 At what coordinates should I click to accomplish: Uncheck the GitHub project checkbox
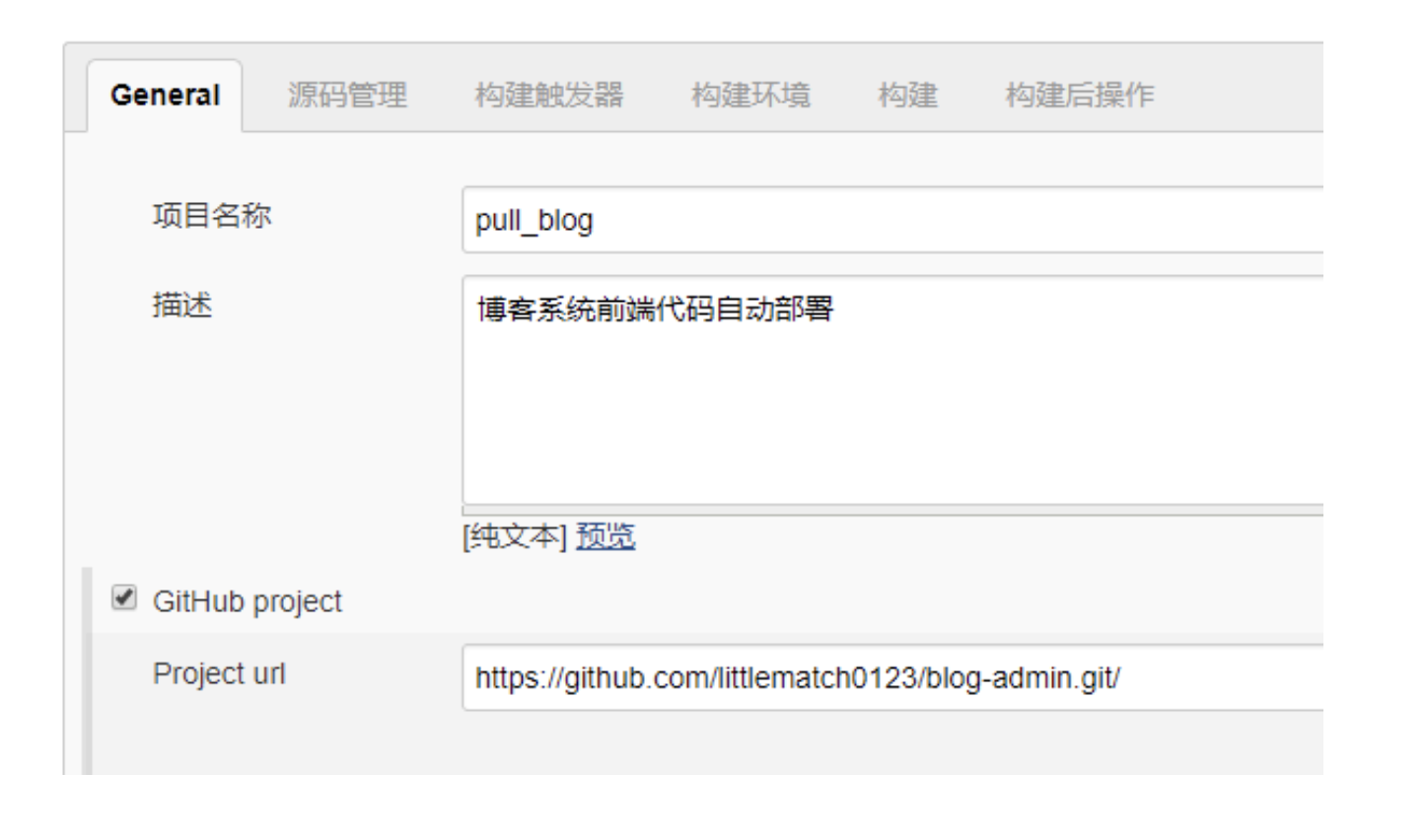pyautogui.click(x=124, y=597)
